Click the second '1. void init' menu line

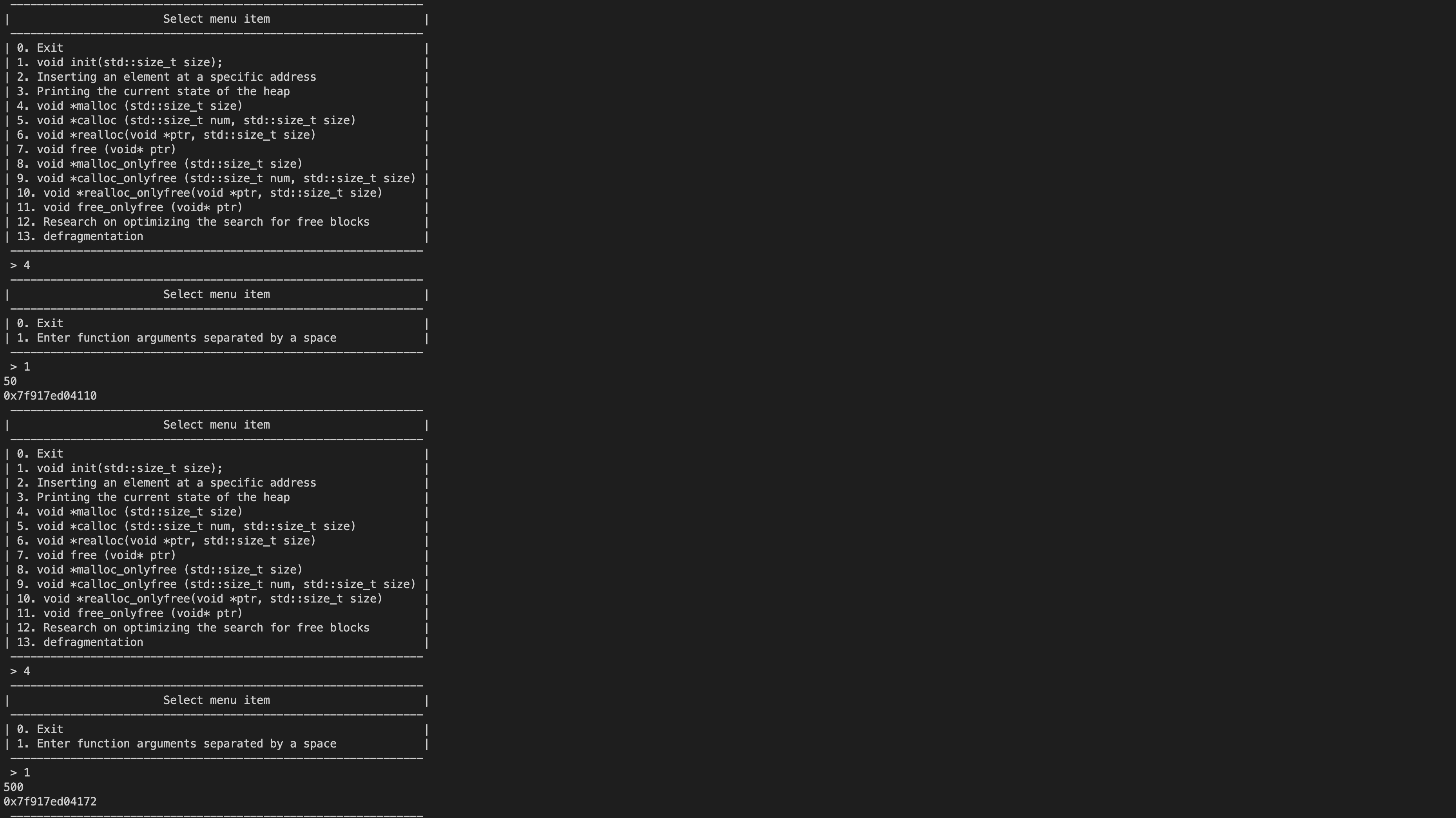pyautogui.click(x=120, y=469)
